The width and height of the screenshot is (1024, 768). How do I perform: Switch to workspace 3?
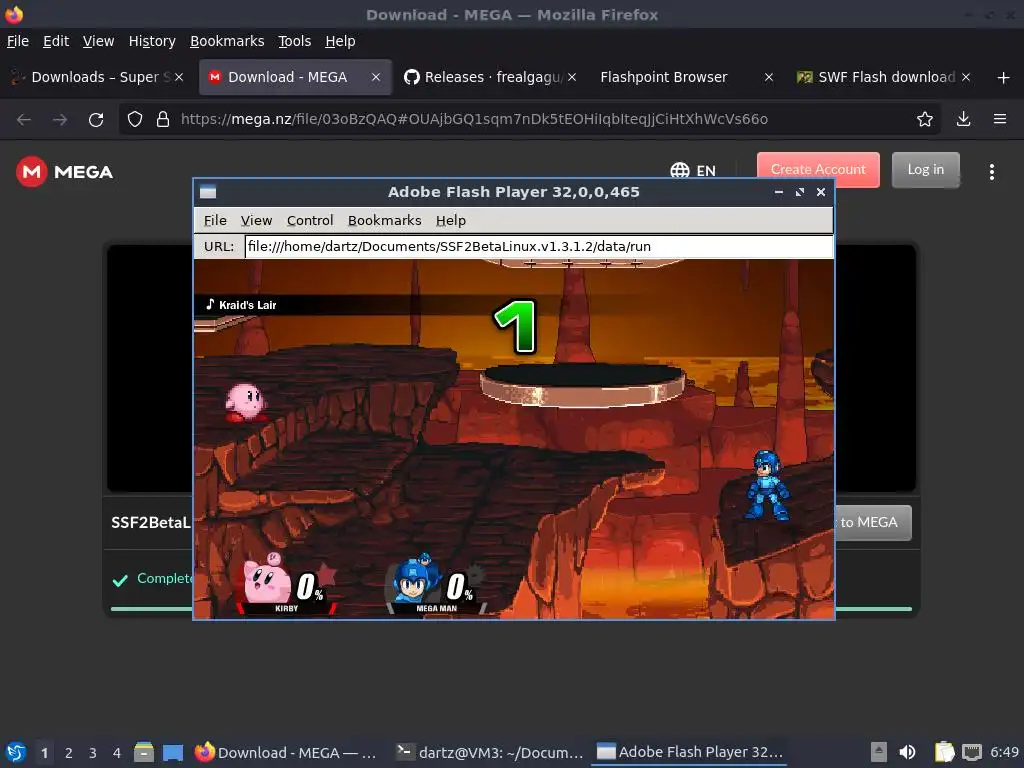[x=93, y=752]
